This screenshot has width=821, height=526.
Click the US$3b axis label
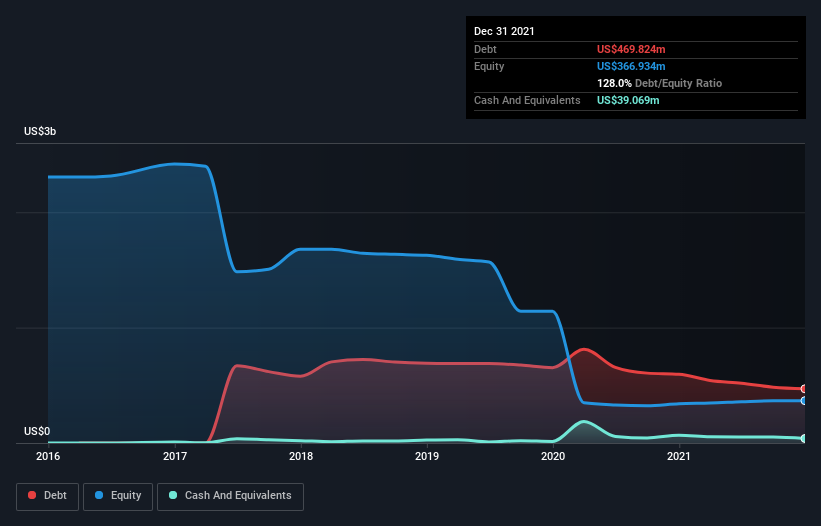40,131
